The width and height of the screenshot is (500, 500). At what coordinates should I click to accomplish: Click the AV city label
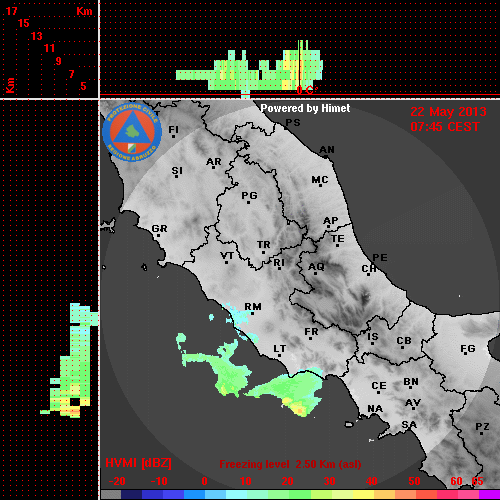[413, 403]
